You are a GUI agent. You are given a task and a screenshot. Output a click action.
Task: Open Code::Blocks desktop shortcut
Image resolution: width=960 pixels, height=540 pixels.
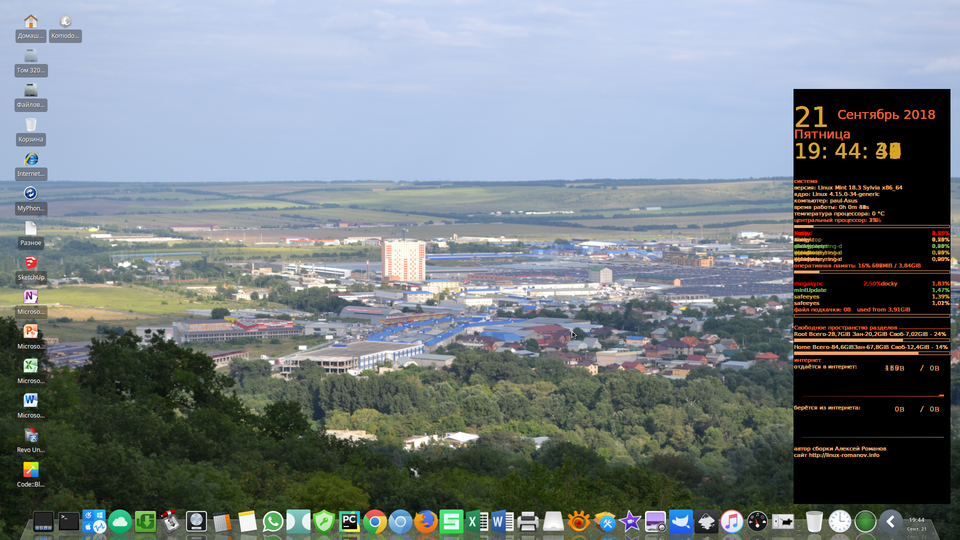click(31, 470)
